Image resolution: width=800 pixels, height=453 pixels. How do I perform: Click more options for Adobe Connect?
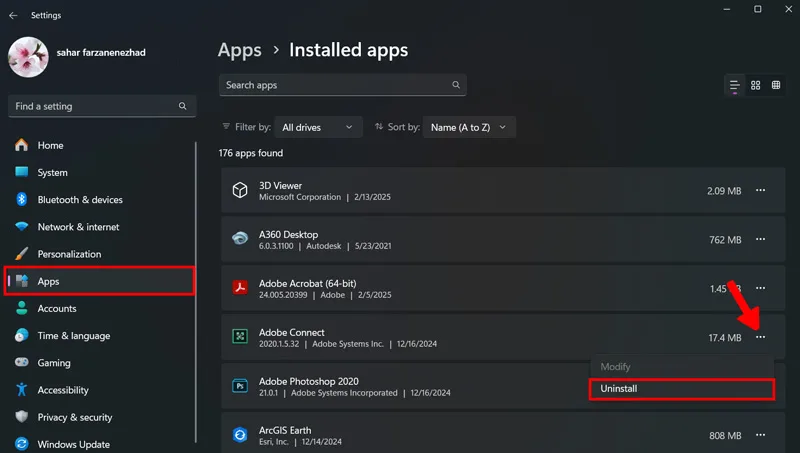[760, 337]
